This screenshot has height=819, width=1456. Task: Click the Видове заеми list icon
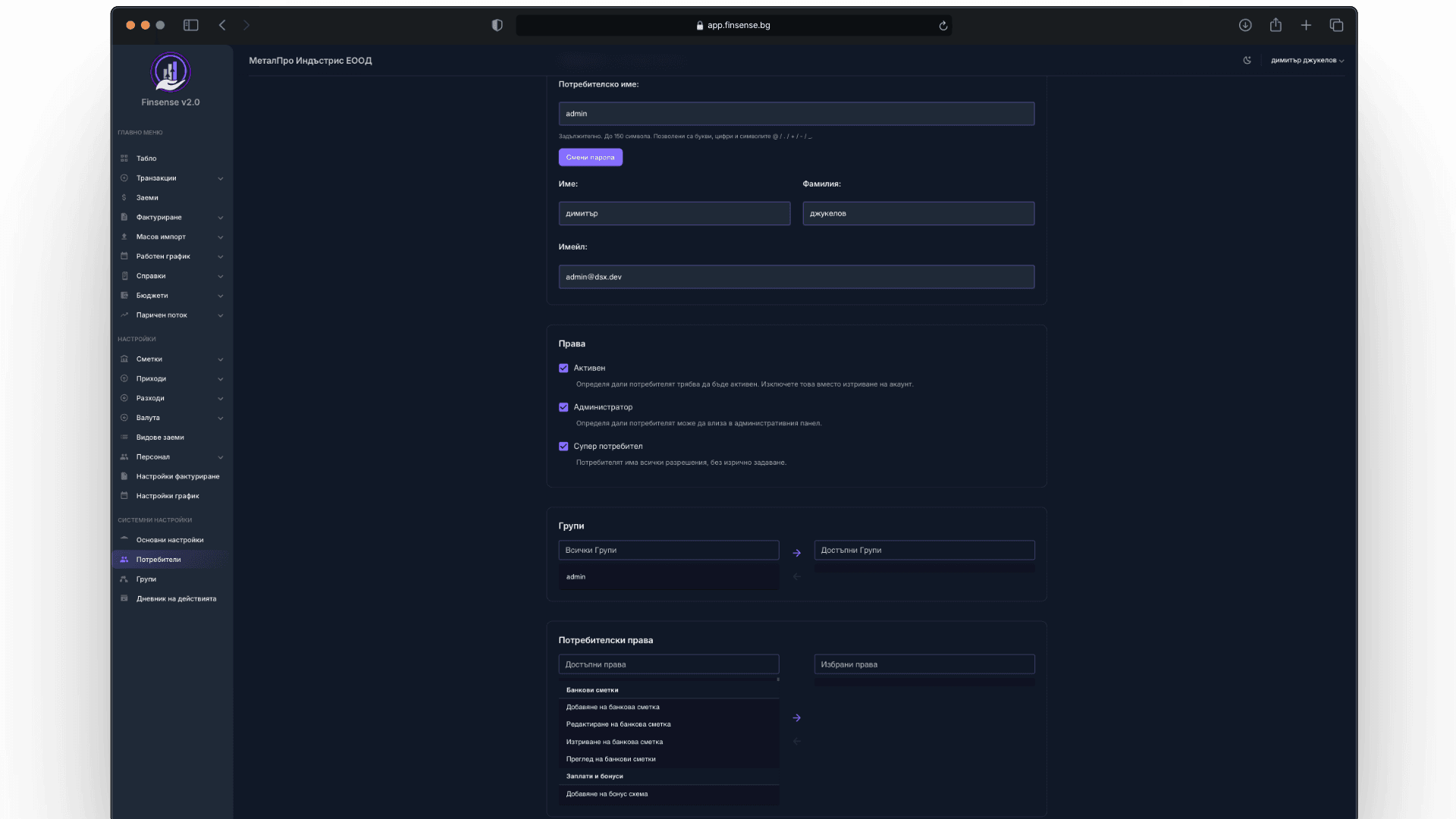coord(124,438)
